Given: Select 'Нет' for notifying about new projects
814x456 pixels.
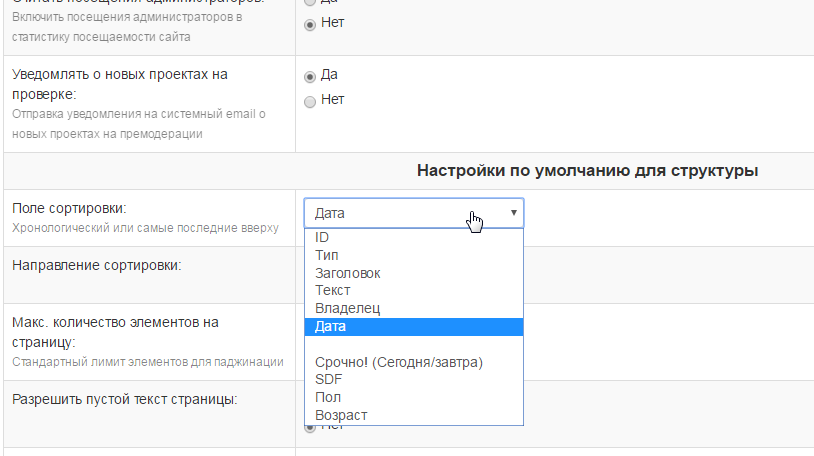Looking at the screenshot, I should (310, 101).
